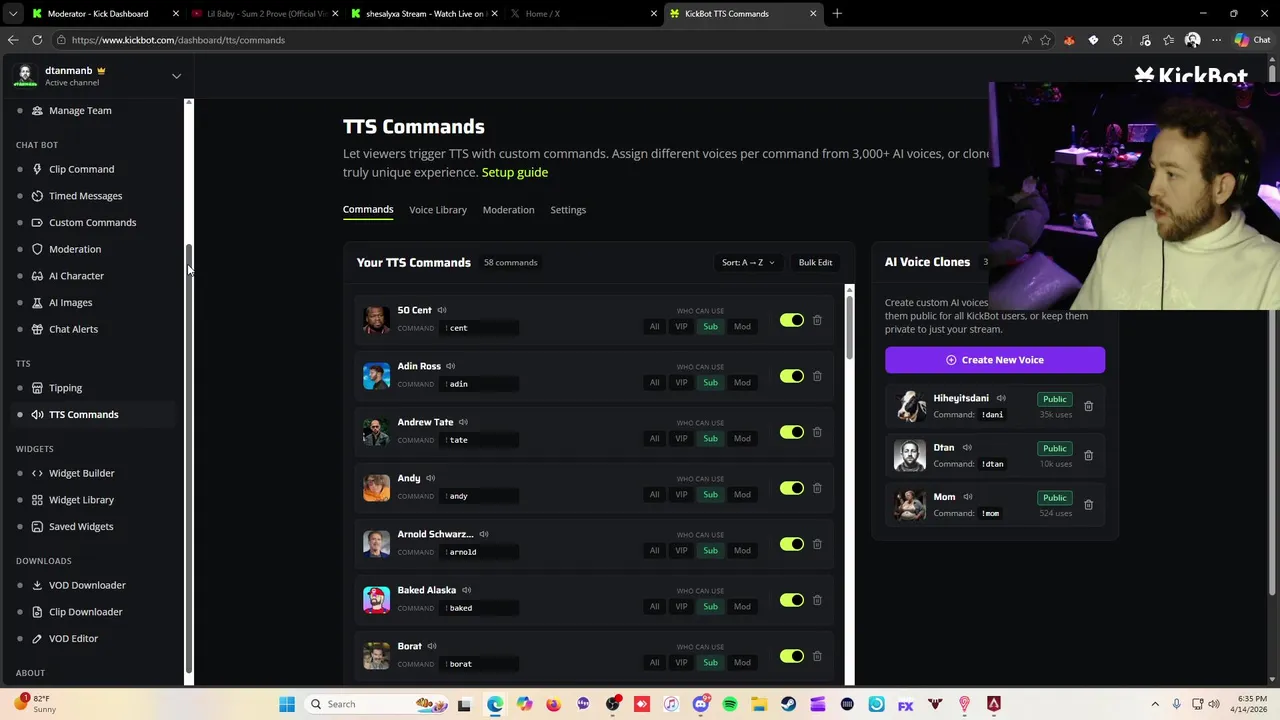1280x720 pixels.
Task: Play the Arnold Schwarz... voice preview speaker
Action: [x=484, y=534]
